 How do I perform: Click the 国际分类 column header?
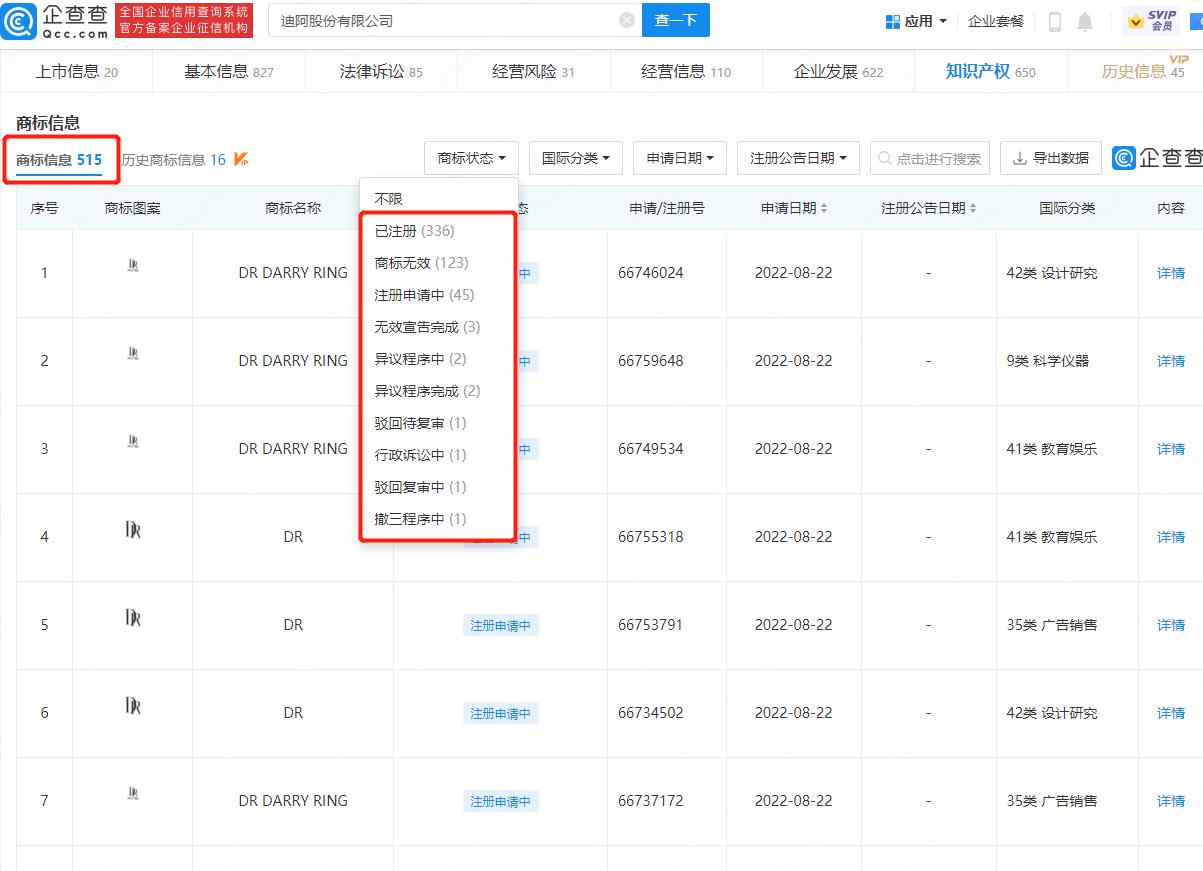tap(1067, 208)
